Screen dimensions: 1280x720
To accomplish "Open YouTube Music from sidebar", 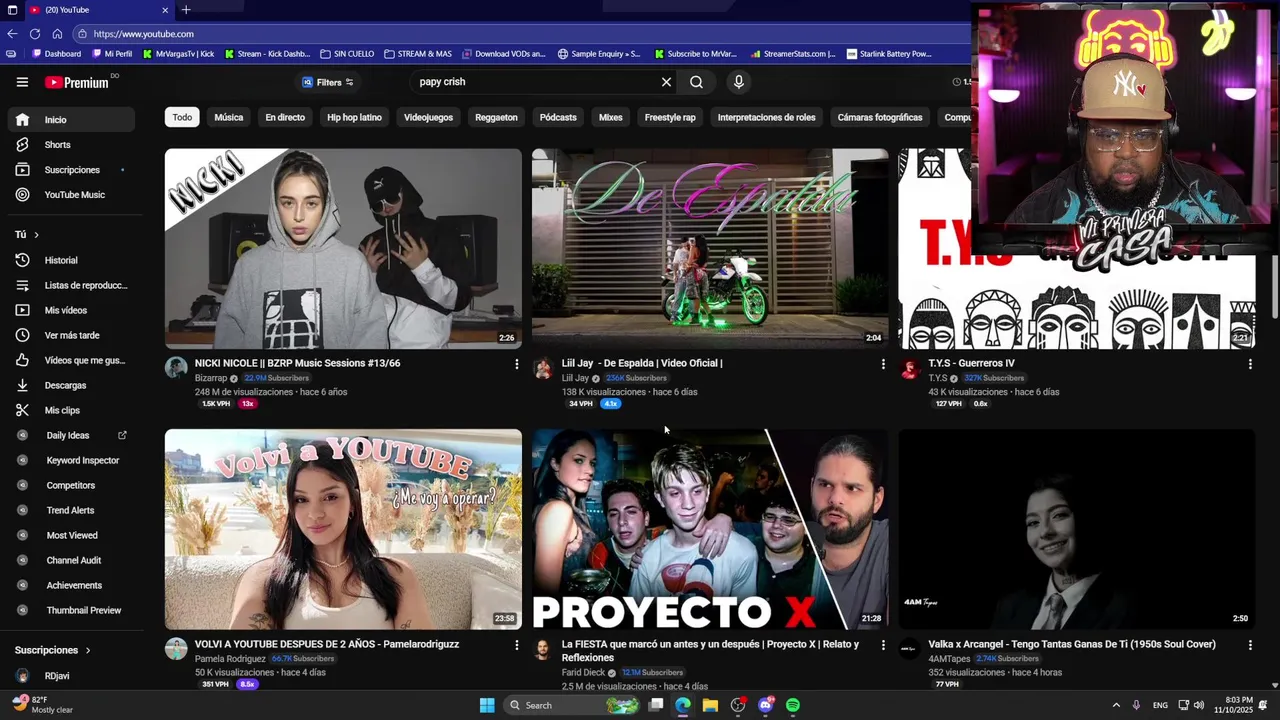I will pos(69,195).
